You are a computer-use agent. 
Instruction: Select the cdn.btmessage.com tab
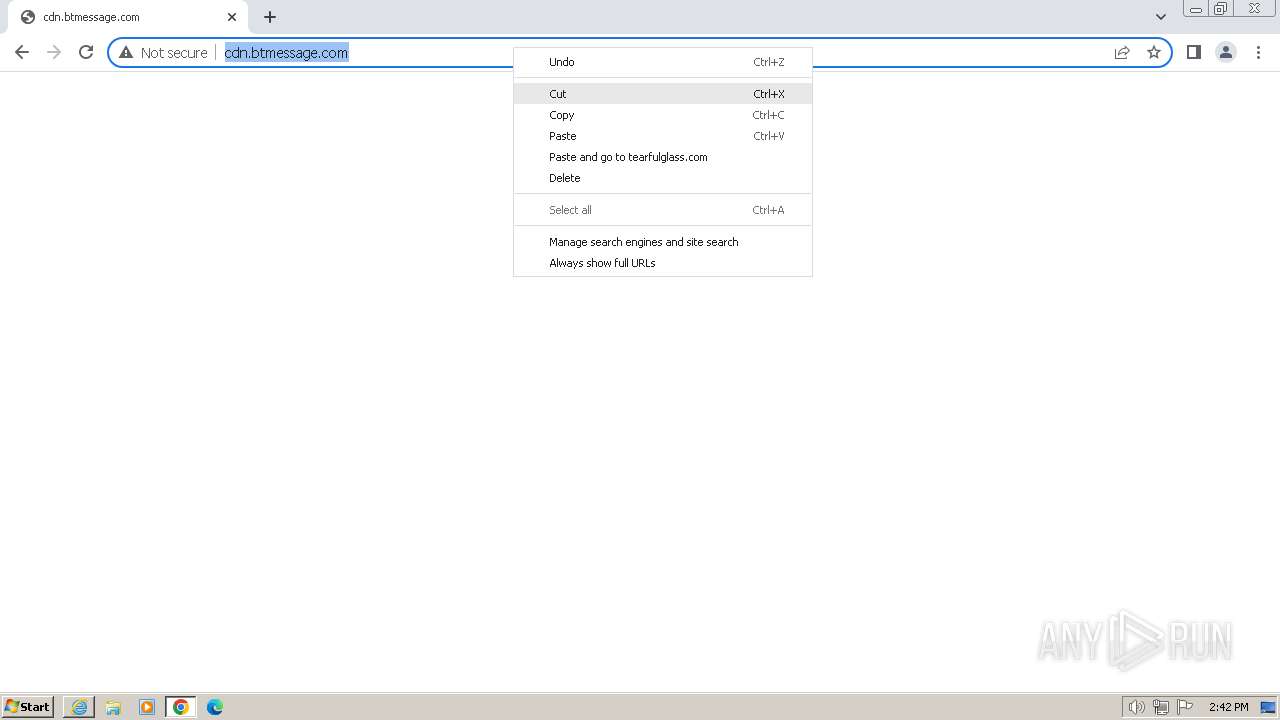coord(128,17)
